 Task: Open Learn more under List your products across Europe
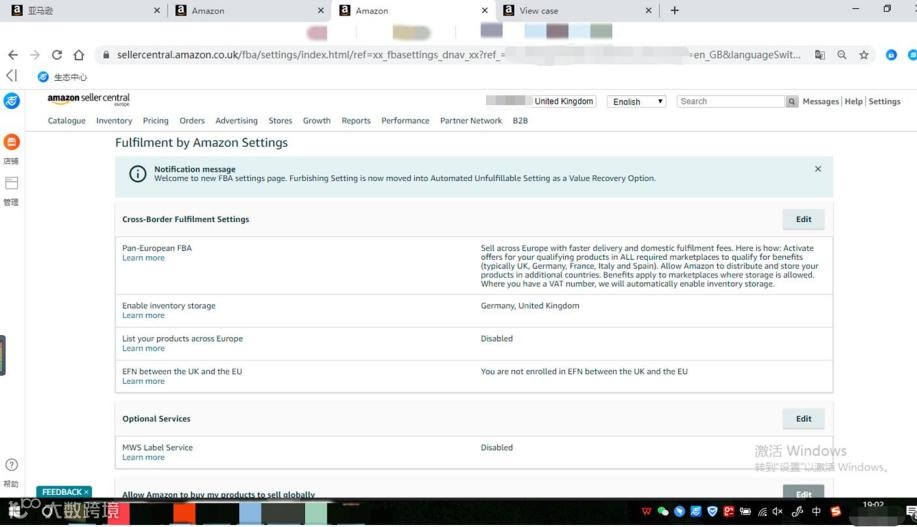[143, 348]
